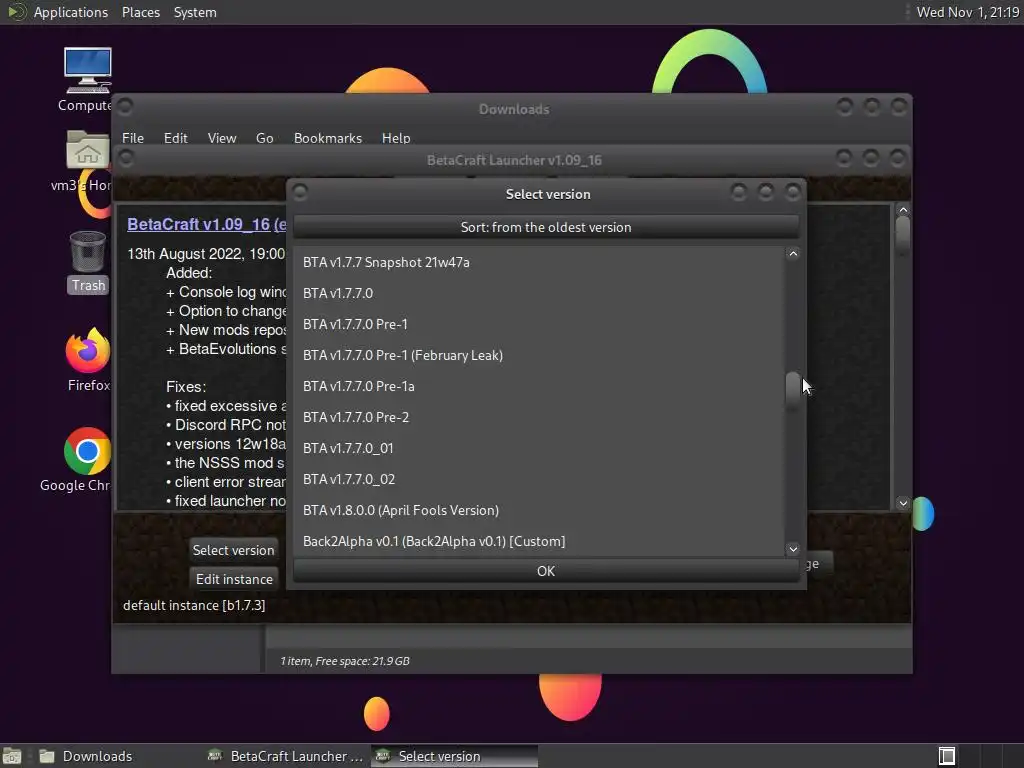Click the BetaCraft Launcher window menu button

tap(126, 157)
